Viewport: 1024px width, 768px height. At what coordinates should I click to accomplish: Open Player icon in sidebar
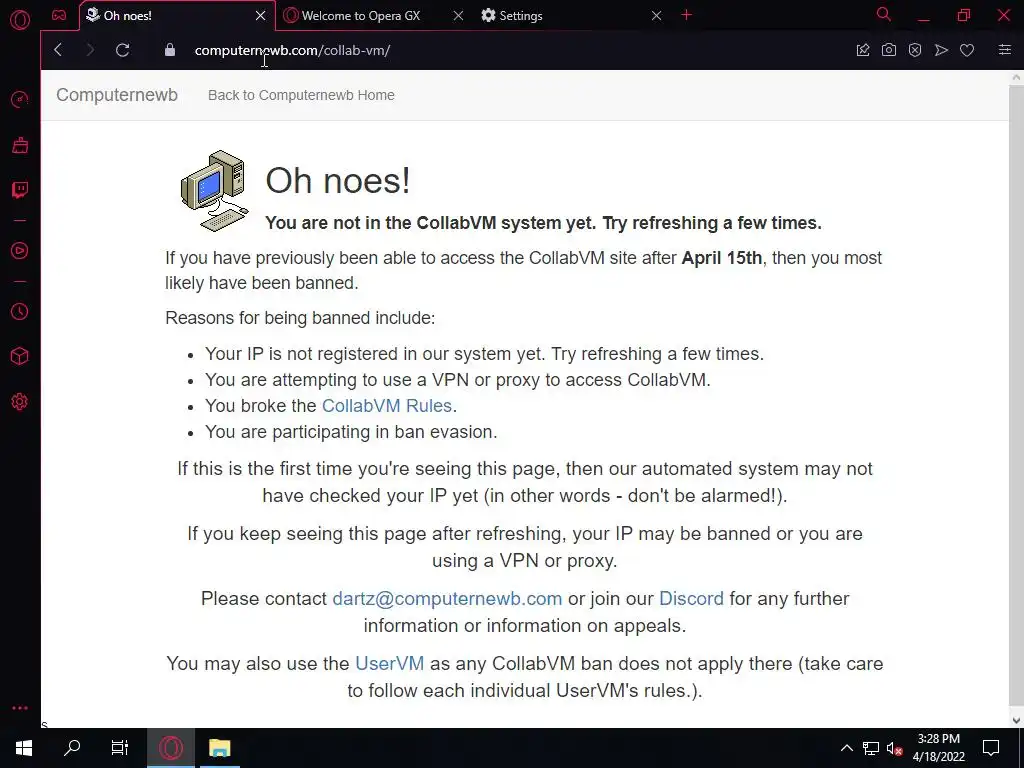click(20, 251)
